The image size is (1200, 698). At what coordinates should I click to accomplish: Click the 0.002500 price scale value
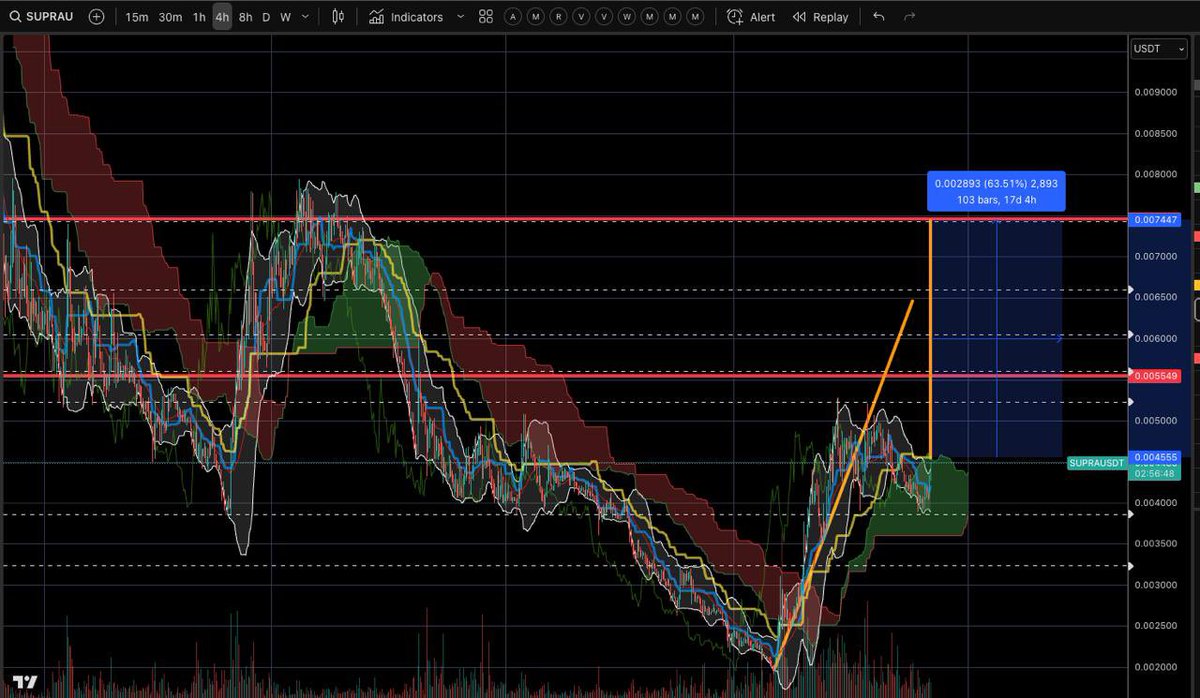(x=1155, y=625)
